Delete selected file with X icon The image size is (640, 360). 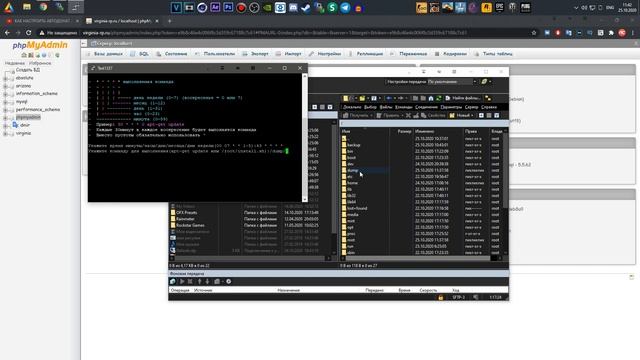pyautogui.click(x=408, y=116)
